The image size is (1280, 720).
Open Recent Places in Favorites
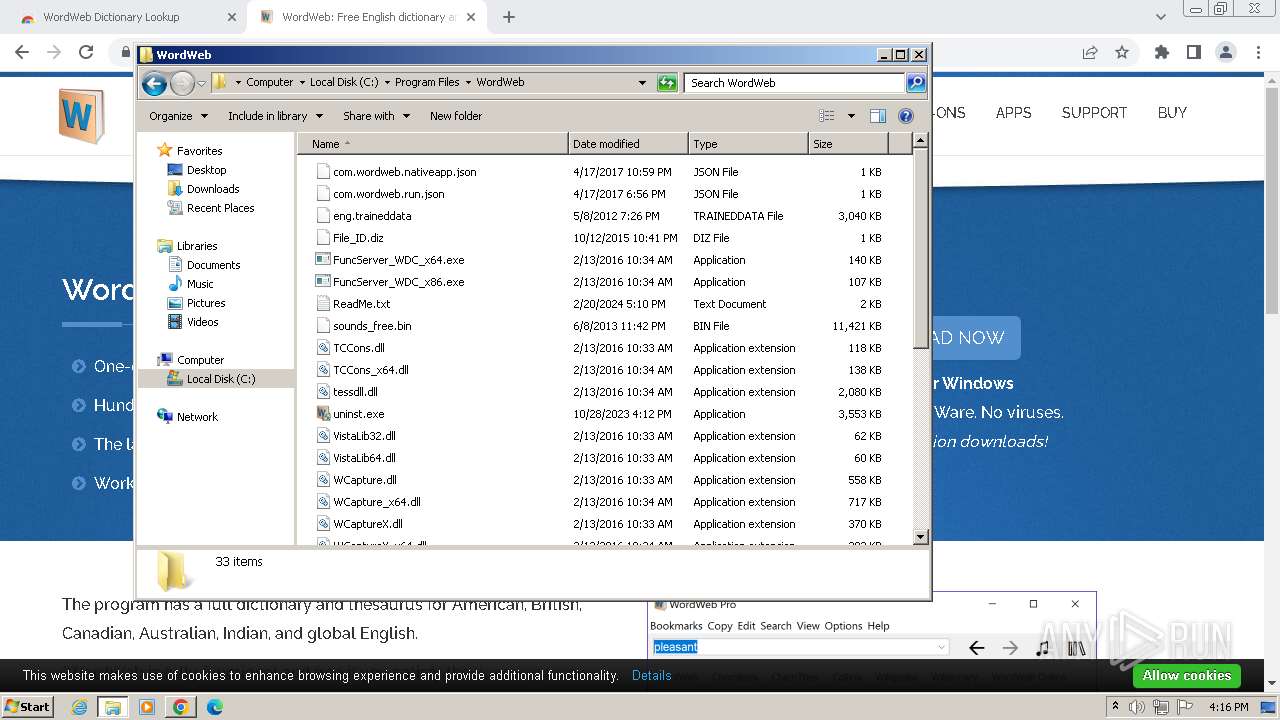point(220,208)
